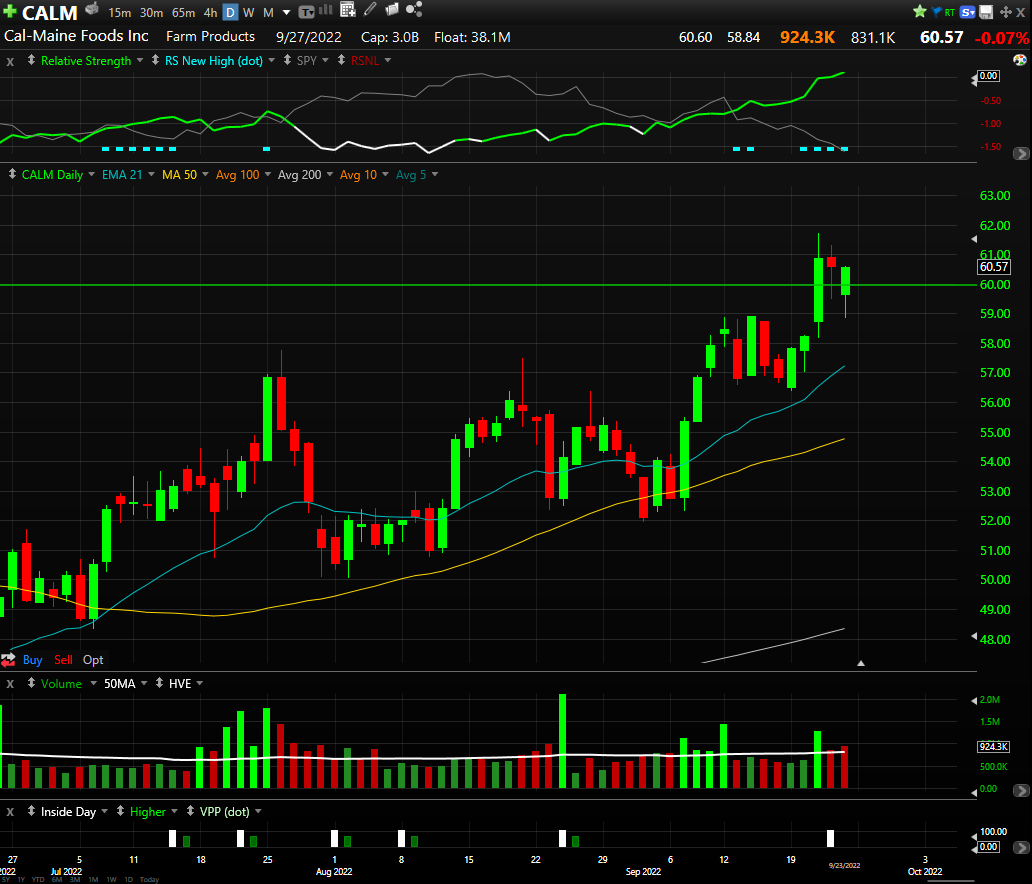Click the RS pane scroll-right button

point(1021,153)
